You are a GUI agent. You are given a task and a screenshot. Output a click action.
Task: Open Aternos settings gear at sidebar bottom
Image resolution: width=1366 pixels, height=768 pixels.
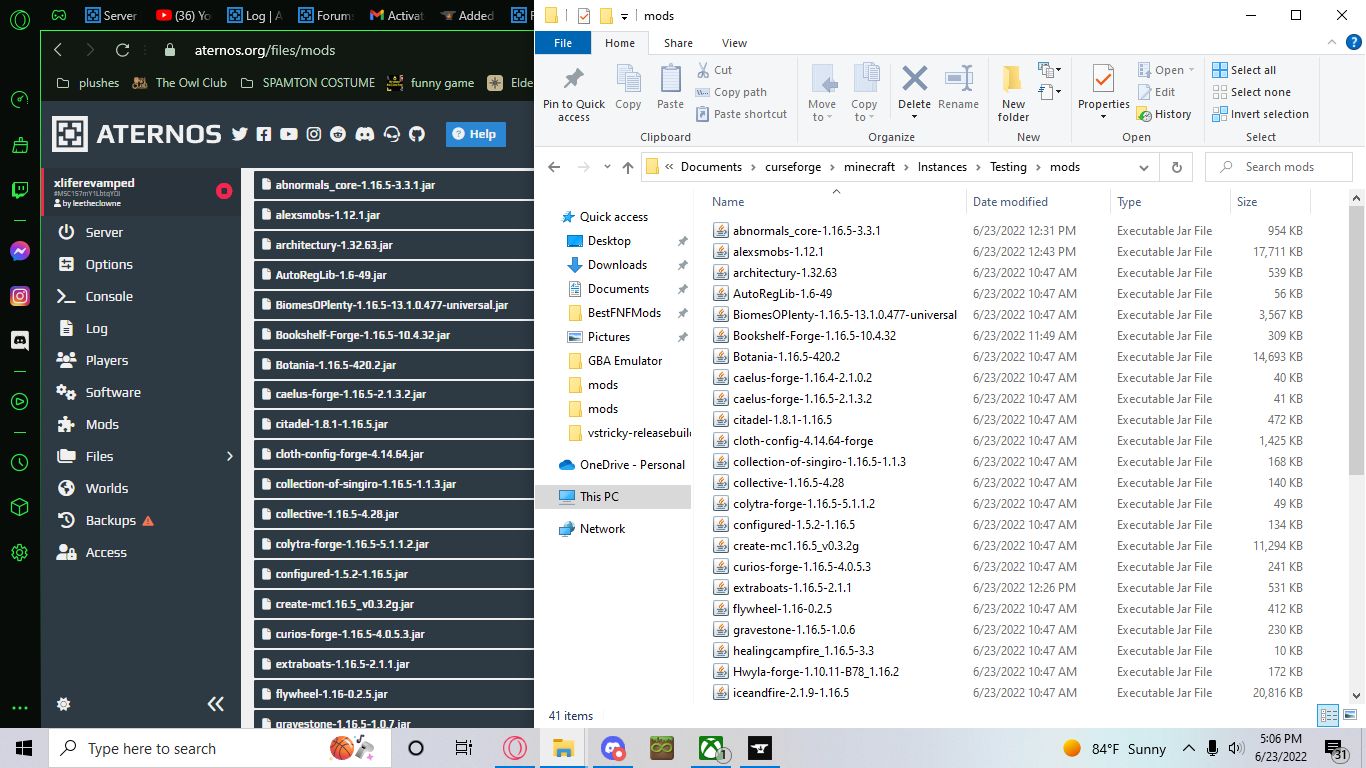(64, 704)
